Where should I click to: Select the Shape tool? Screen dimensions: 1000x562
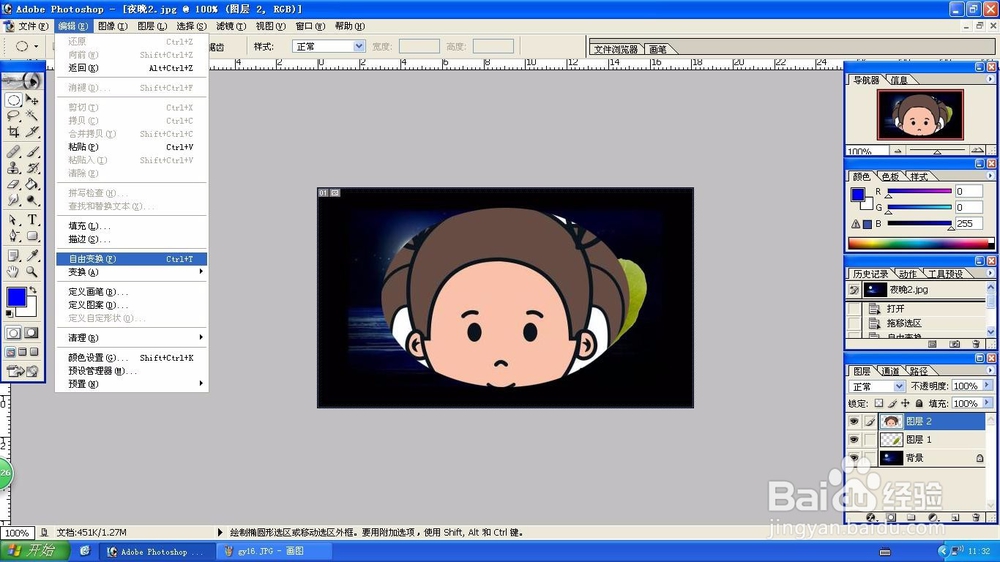pos(32,236)
